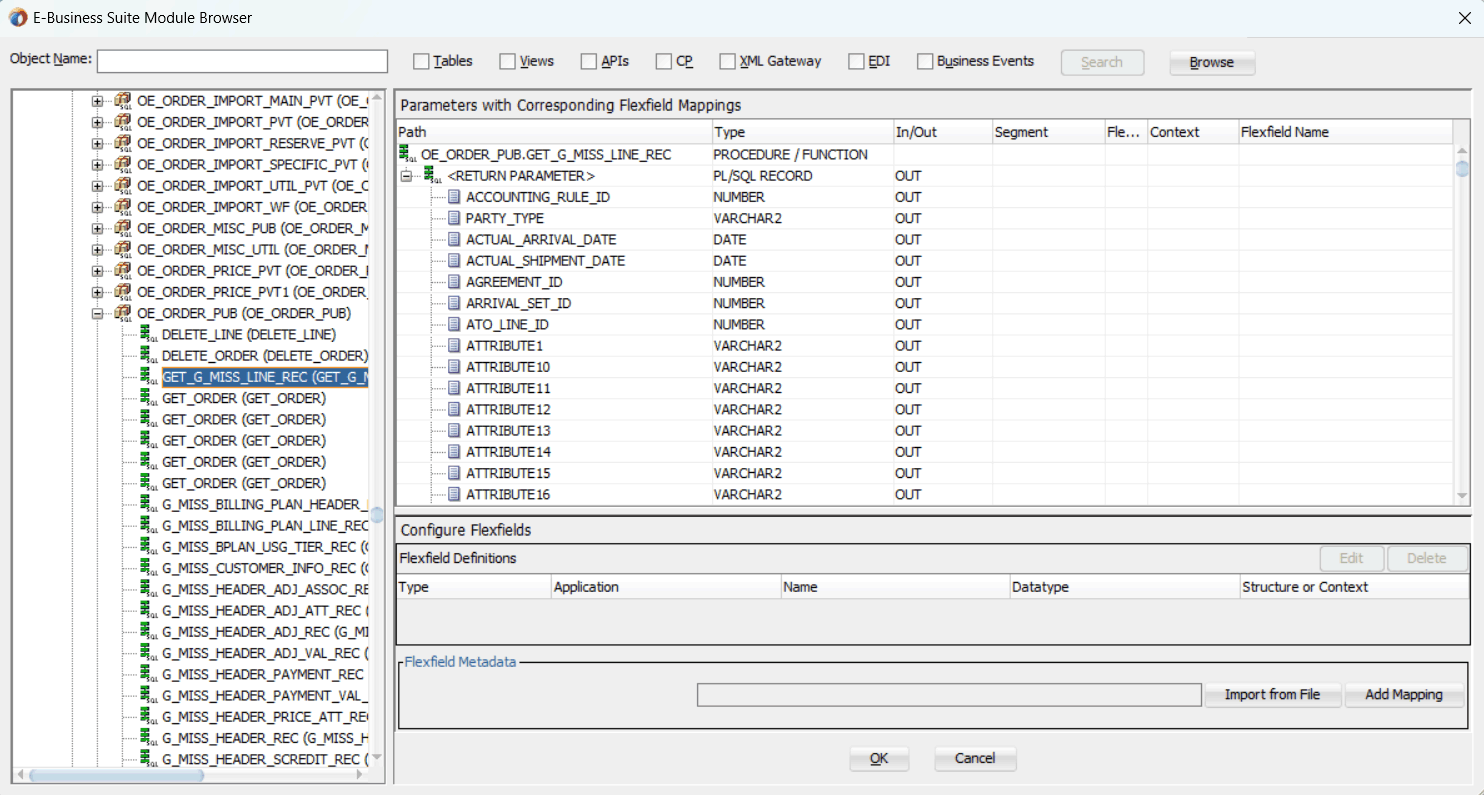Click the DELETE_ORDER procedure icon
The height and width of the screenshot is (795, 1484).
[148, 356]
